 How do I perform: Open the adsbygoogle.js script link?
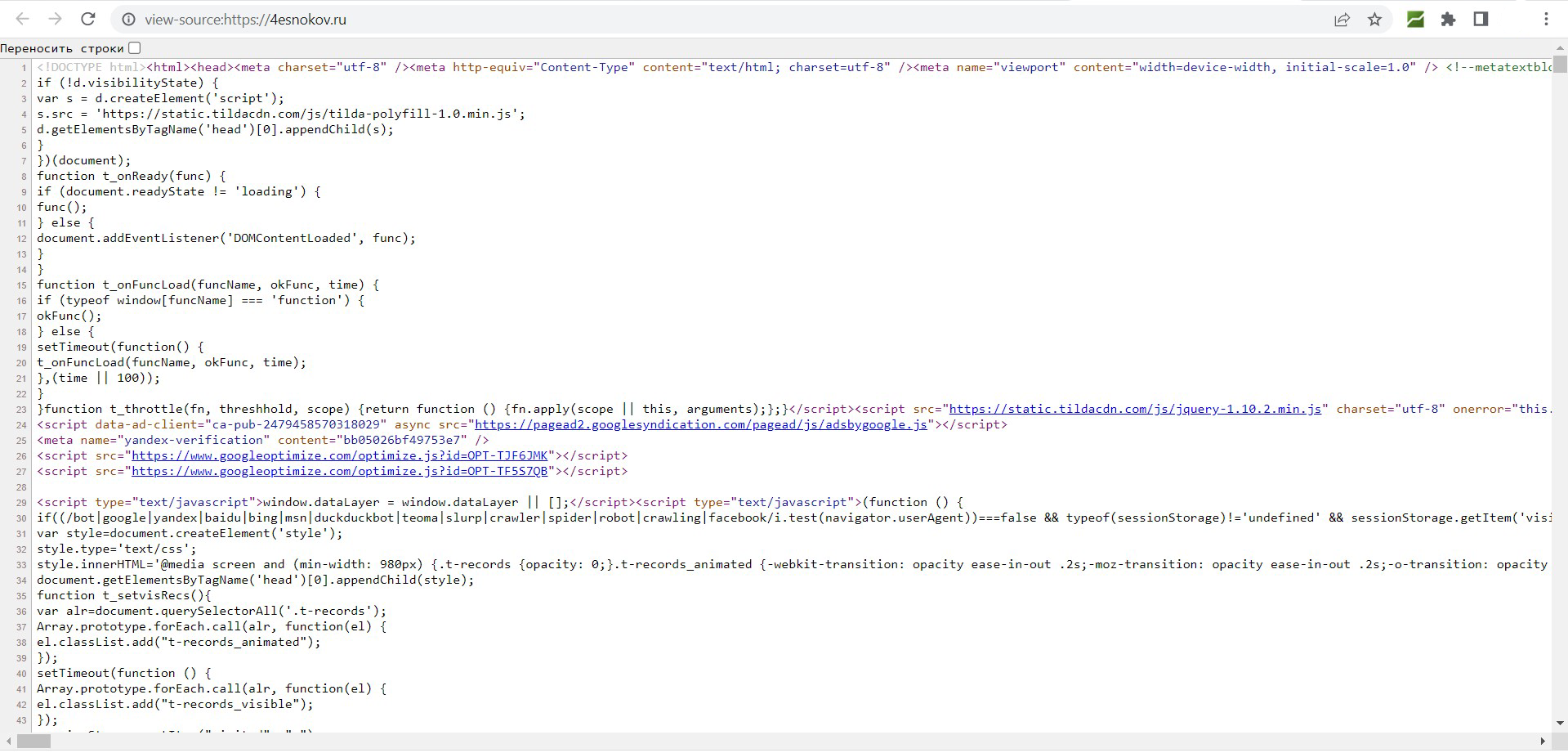click(701, 424)
